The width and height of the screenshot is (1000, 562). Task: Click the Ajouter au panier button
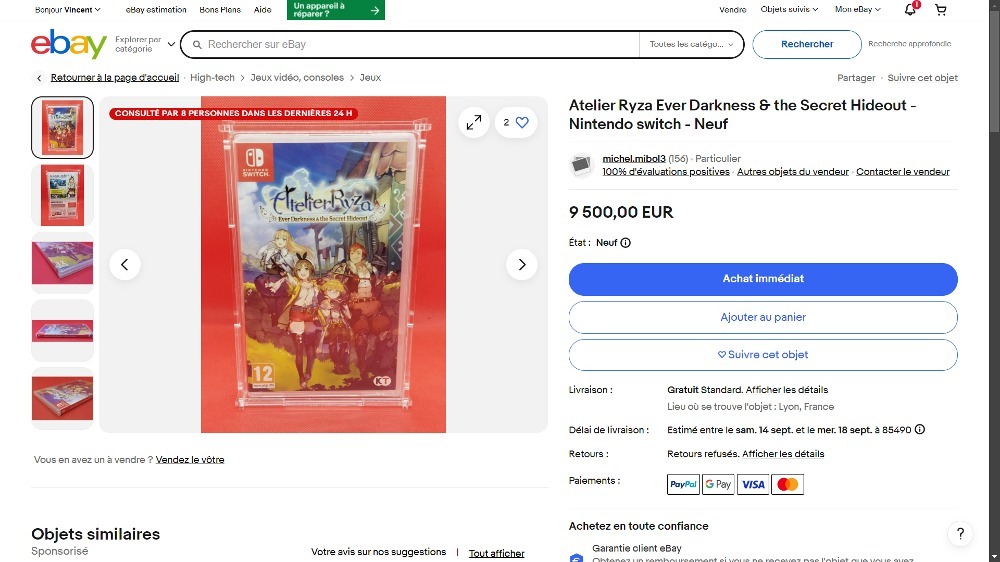763,317
